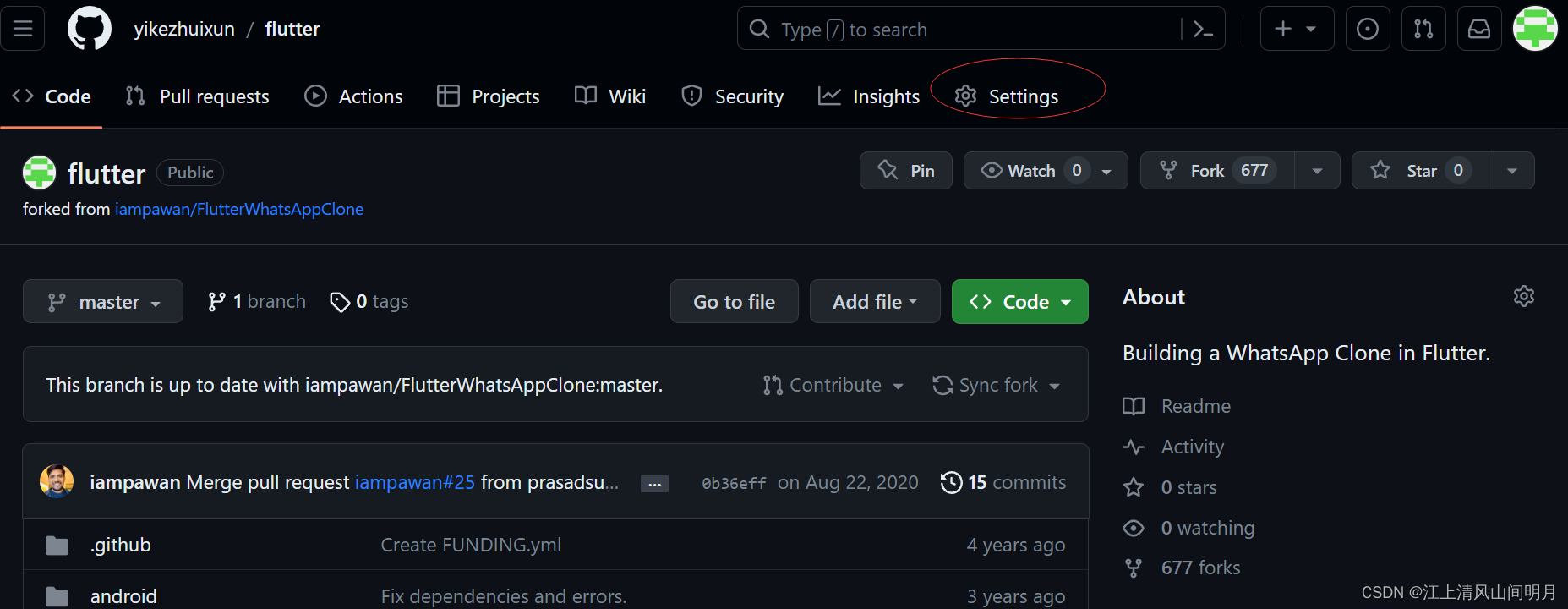Click the Go to file button

click(734, 301)
